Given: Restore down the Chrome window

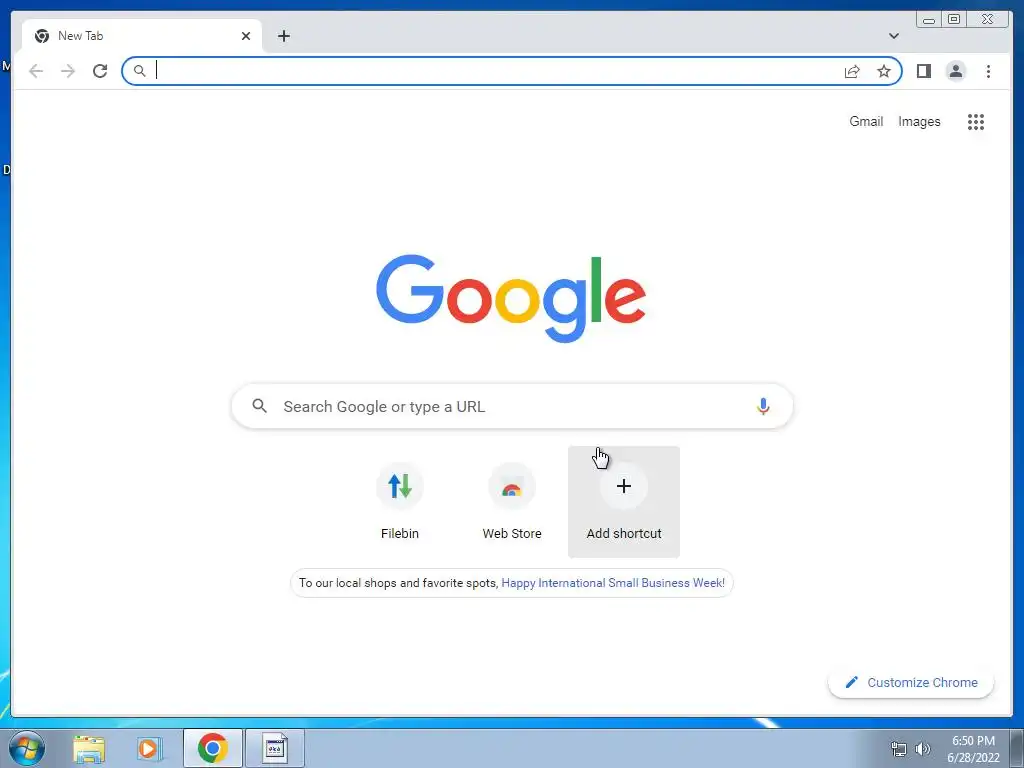Looking at the screenshot, I should [x=953, y=19].
